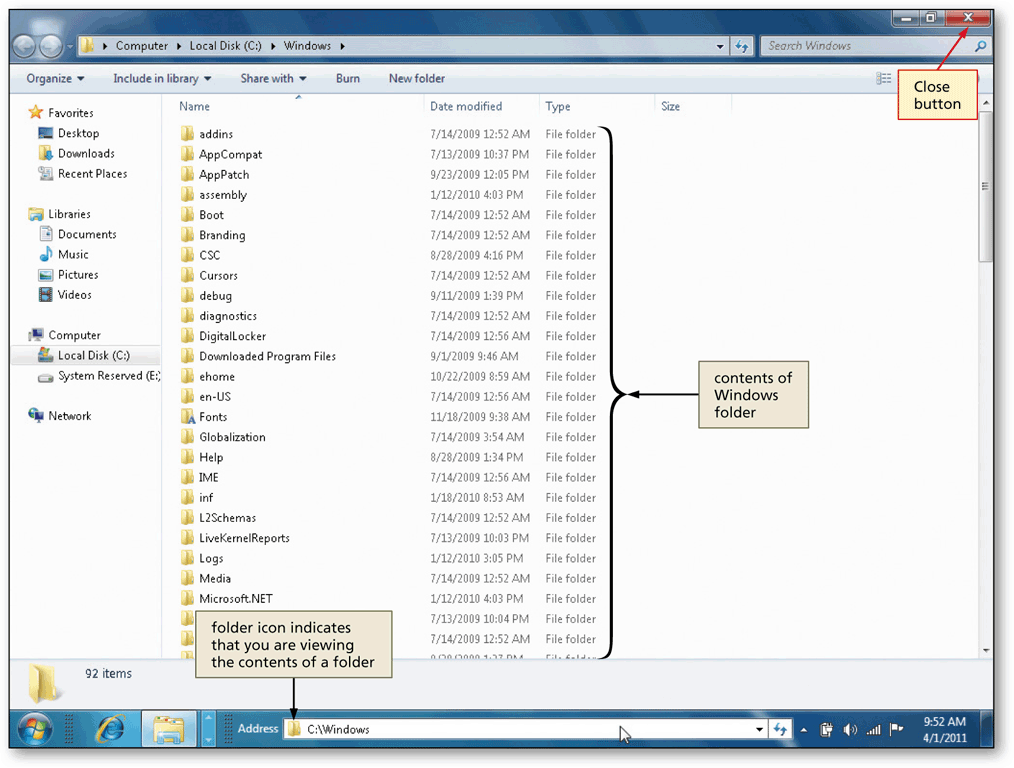Viewport: 1014px width, 768px height.
Task: Click the Search Windows field
Action: coord(868,46)
